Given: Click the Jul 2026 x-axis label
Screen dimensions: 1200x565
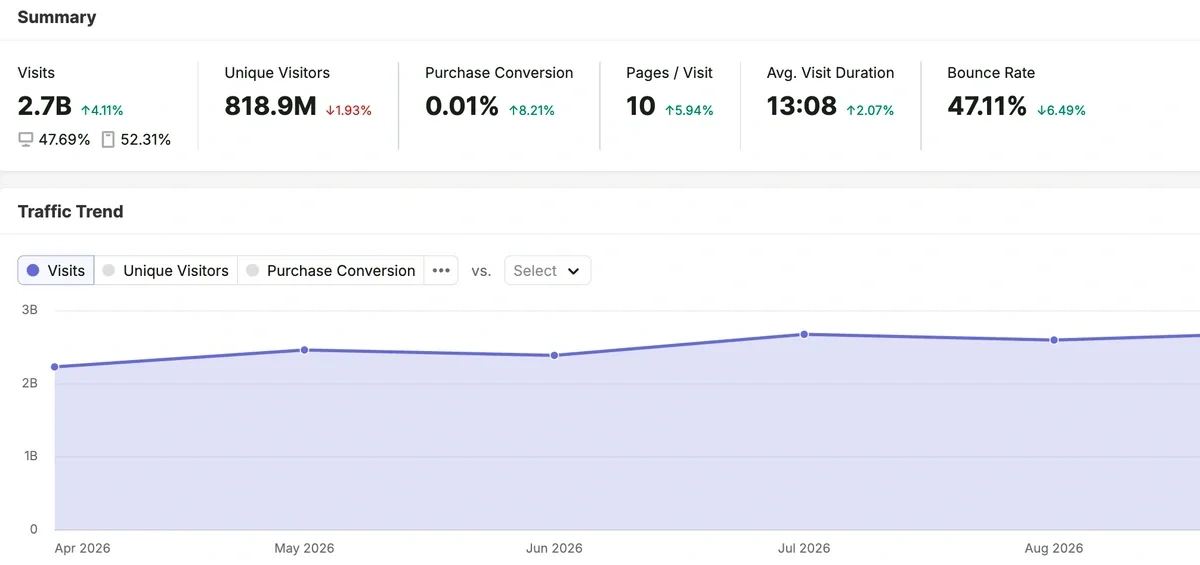Looking at the screenshot, I should tap(804, 548).
